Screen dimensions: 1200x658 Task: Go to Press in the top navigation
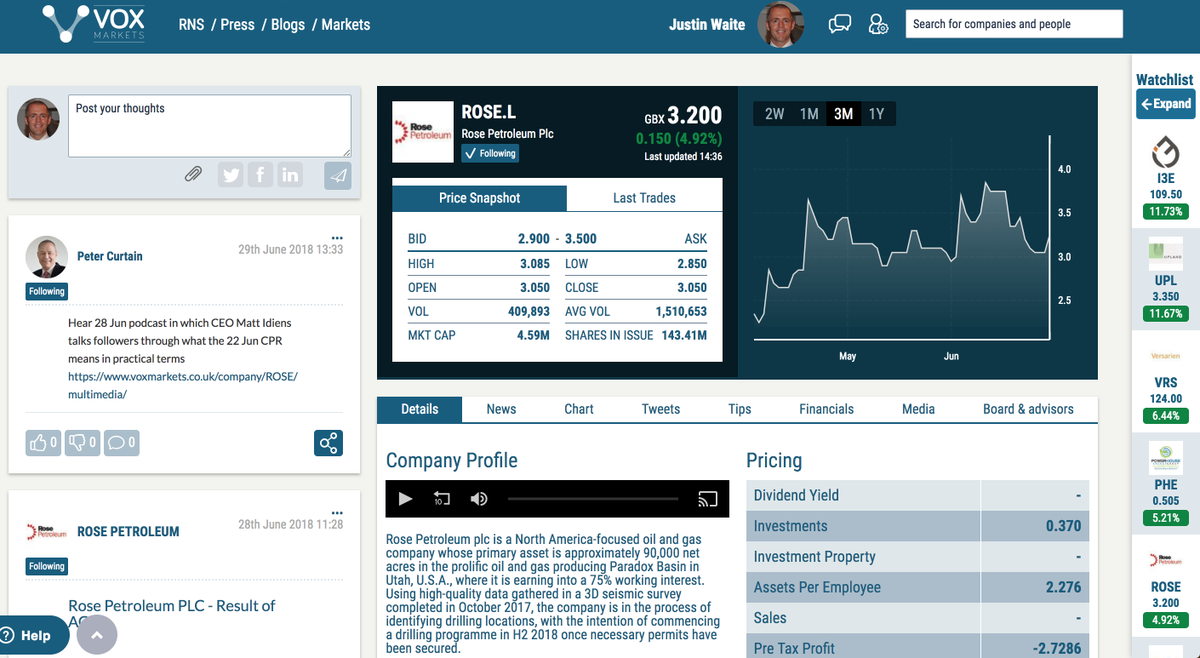pos(237,24)
